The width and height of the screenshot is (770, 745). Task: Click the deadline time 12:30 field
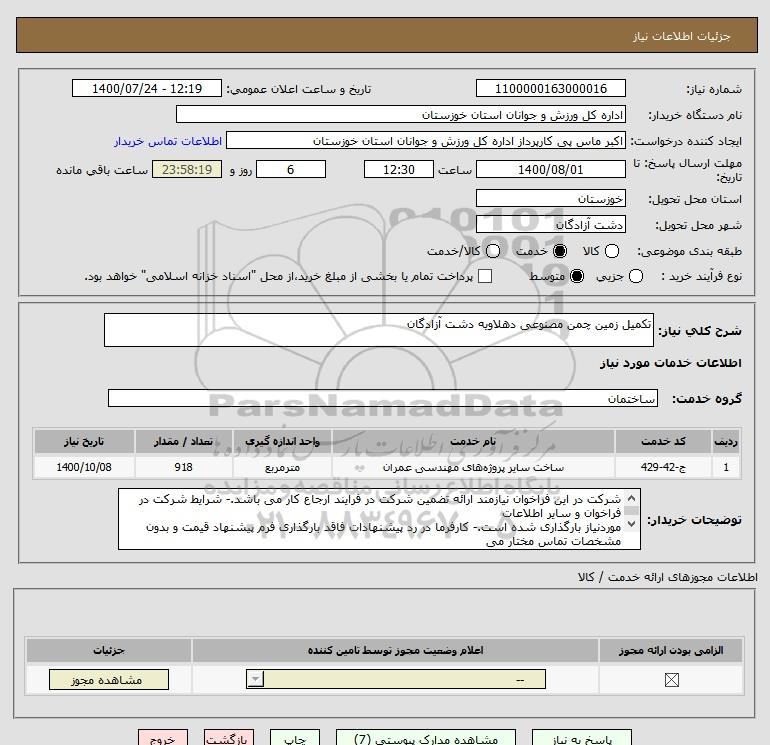click(x=399, y=169)
